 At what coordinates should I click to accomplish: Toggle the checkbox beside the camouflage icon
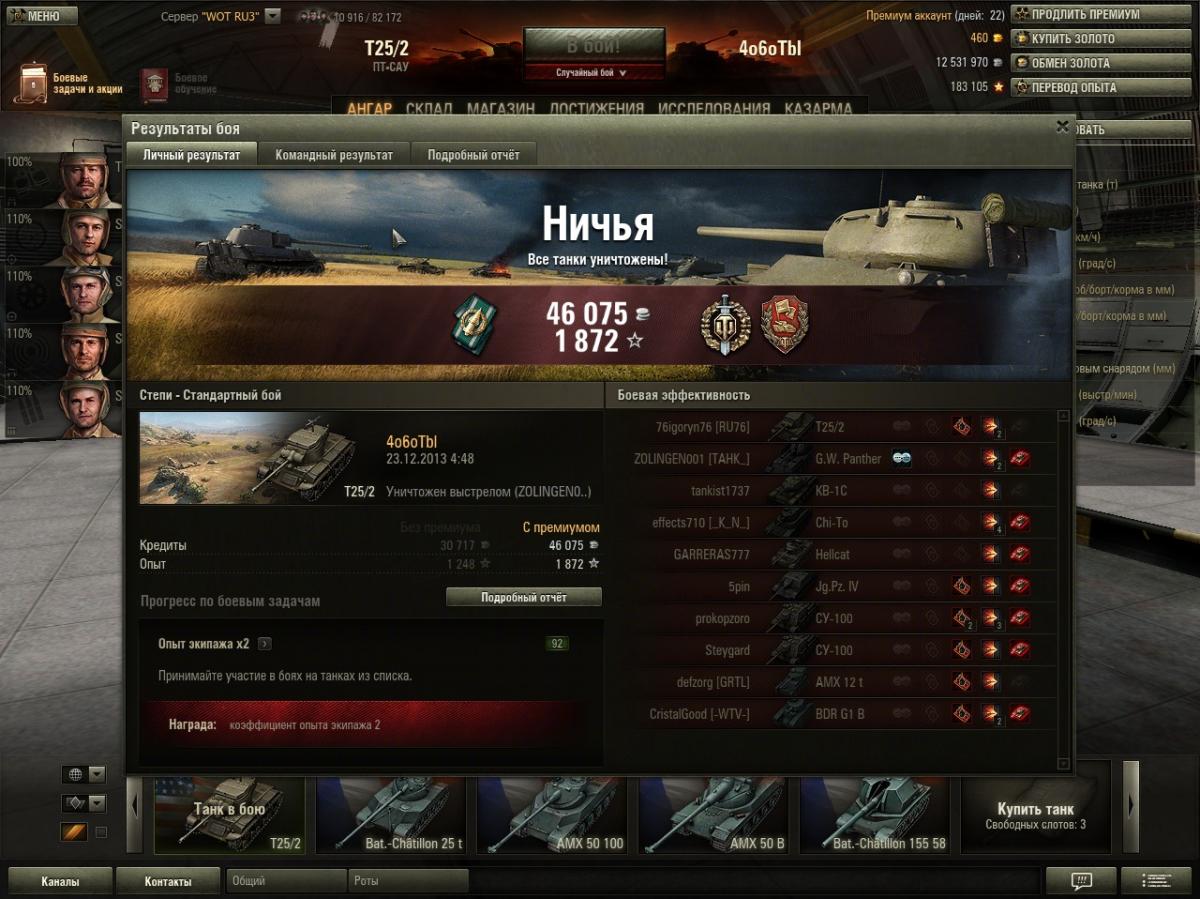coord(100,831)
